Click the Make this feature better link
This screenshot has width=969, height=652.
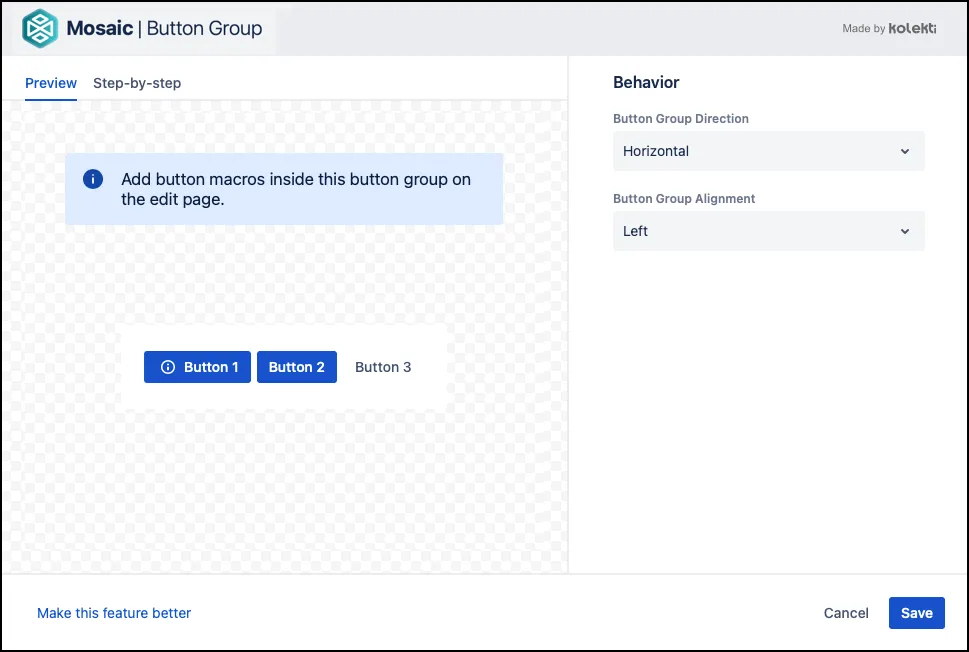(114, 613)
